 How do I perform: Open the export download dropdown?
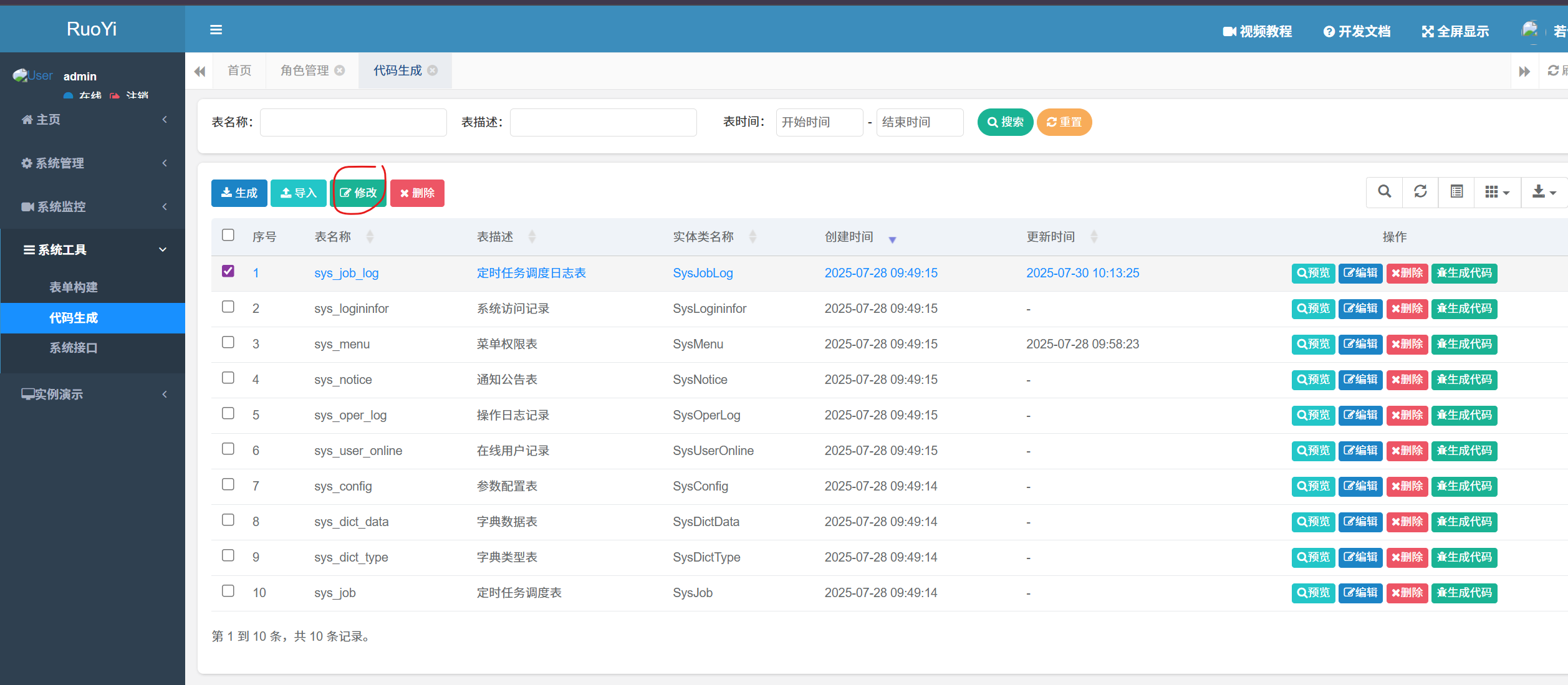click(1544, 192)
